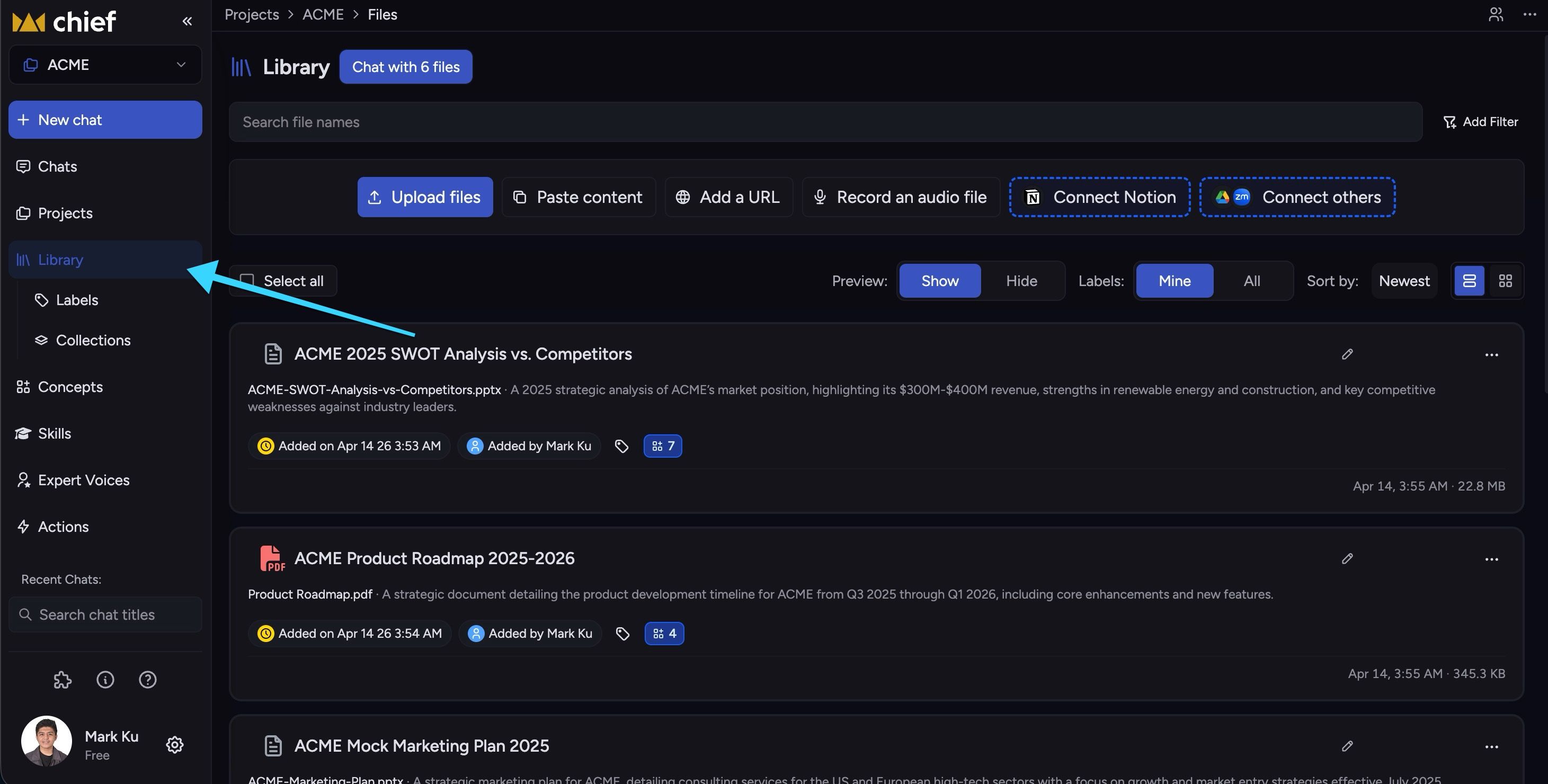This screenshot has height=784, width=1548.
Task: Click the SWOT Analysis document file icon
Action: point(273,354)
